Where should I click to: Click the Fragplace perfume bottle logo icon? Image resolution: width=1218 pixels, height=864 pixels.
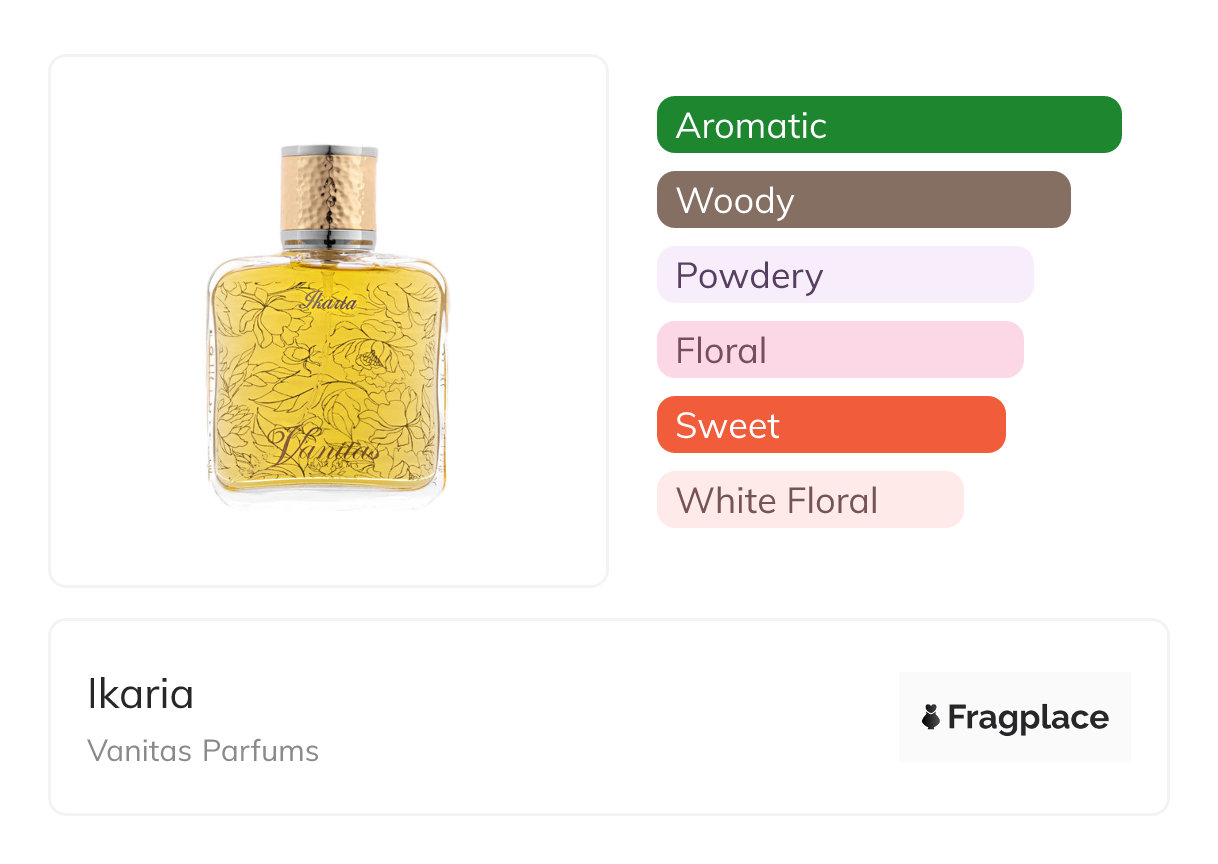click(x=931, y=717)
